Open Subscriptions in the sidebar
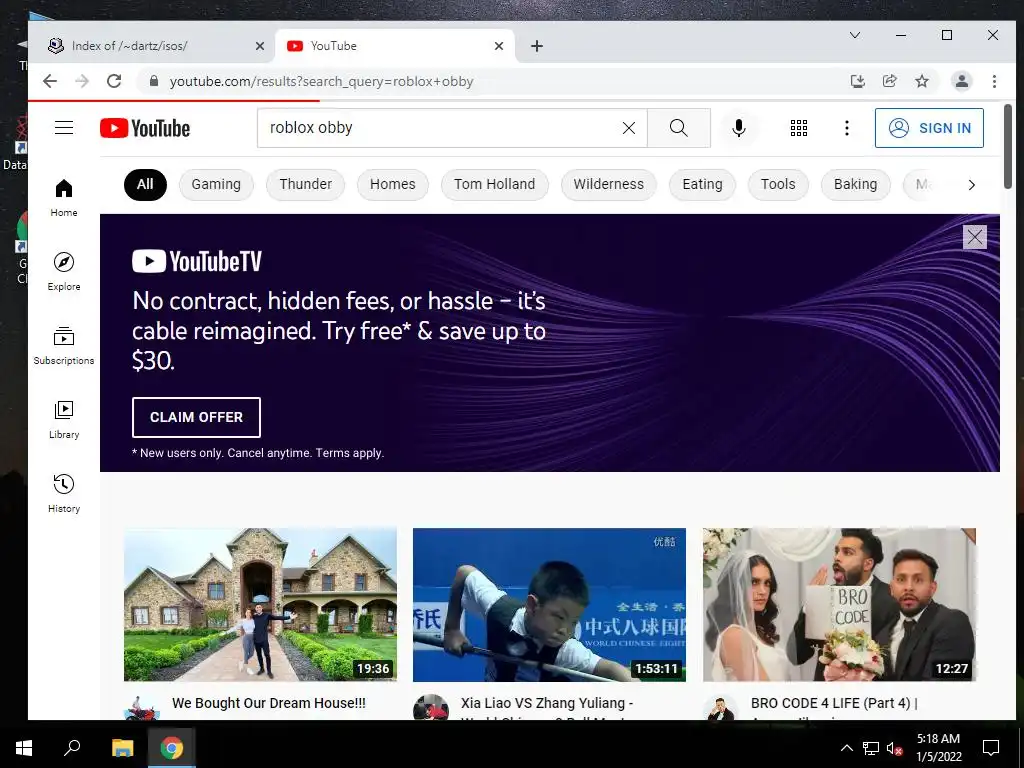Image resolution: width=1024 pixels, height=768 pixels. click(64, 346)
